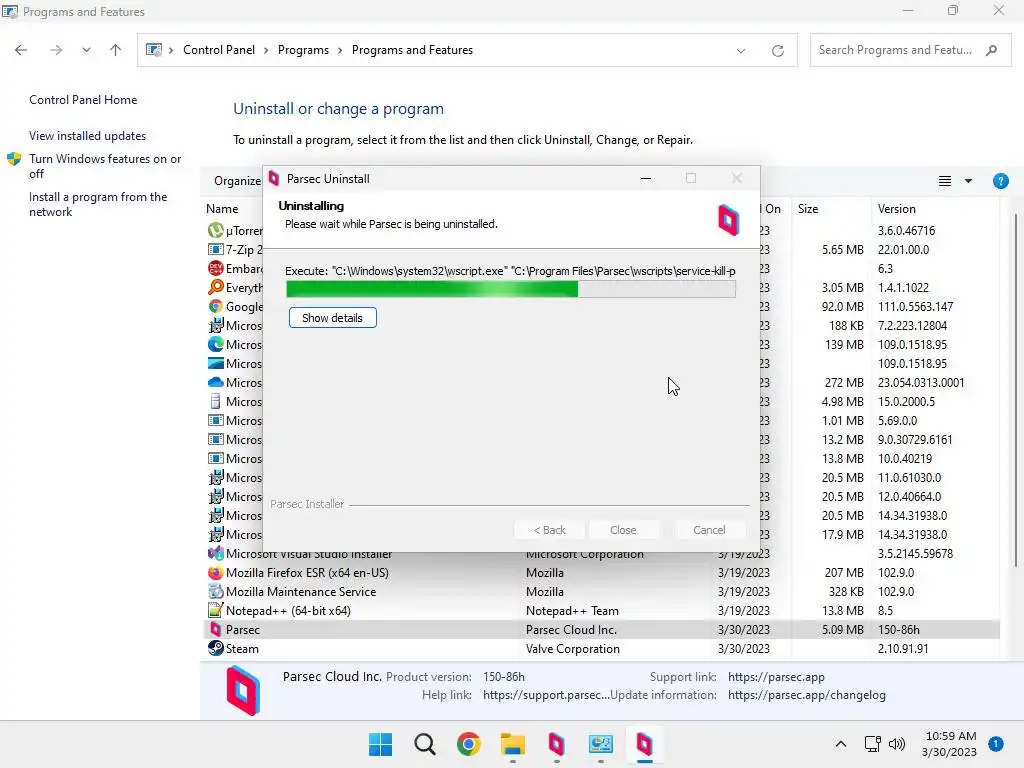Sort by the Name column header
This screenshot has width=1024, height=768.
[x=222, y=209]
